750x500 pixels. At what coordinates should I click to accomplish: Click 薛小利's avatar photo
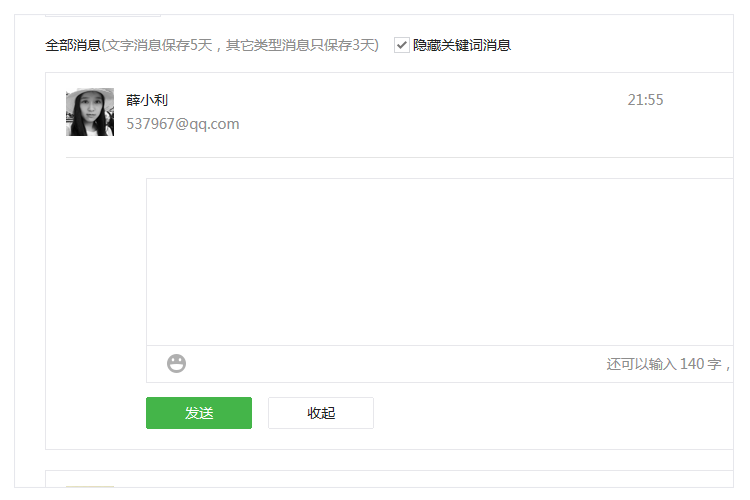[x=90, y=112]
